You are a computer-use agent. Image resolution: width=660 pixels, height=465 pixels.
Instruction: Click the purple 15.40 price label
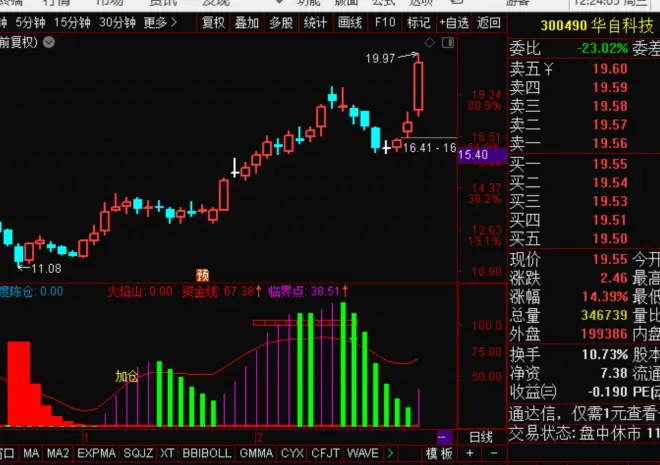tap(472, 155)
